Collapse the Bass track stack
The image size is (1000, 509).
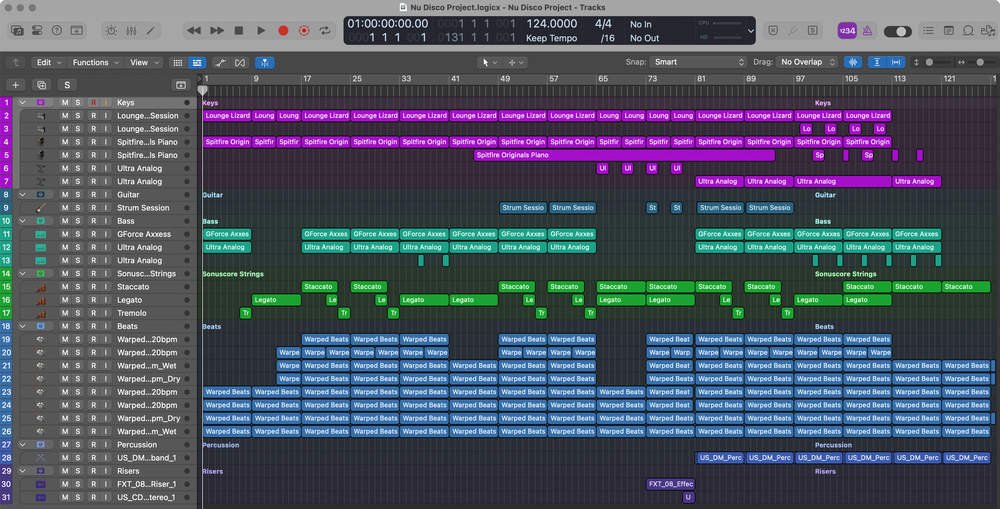22,221
